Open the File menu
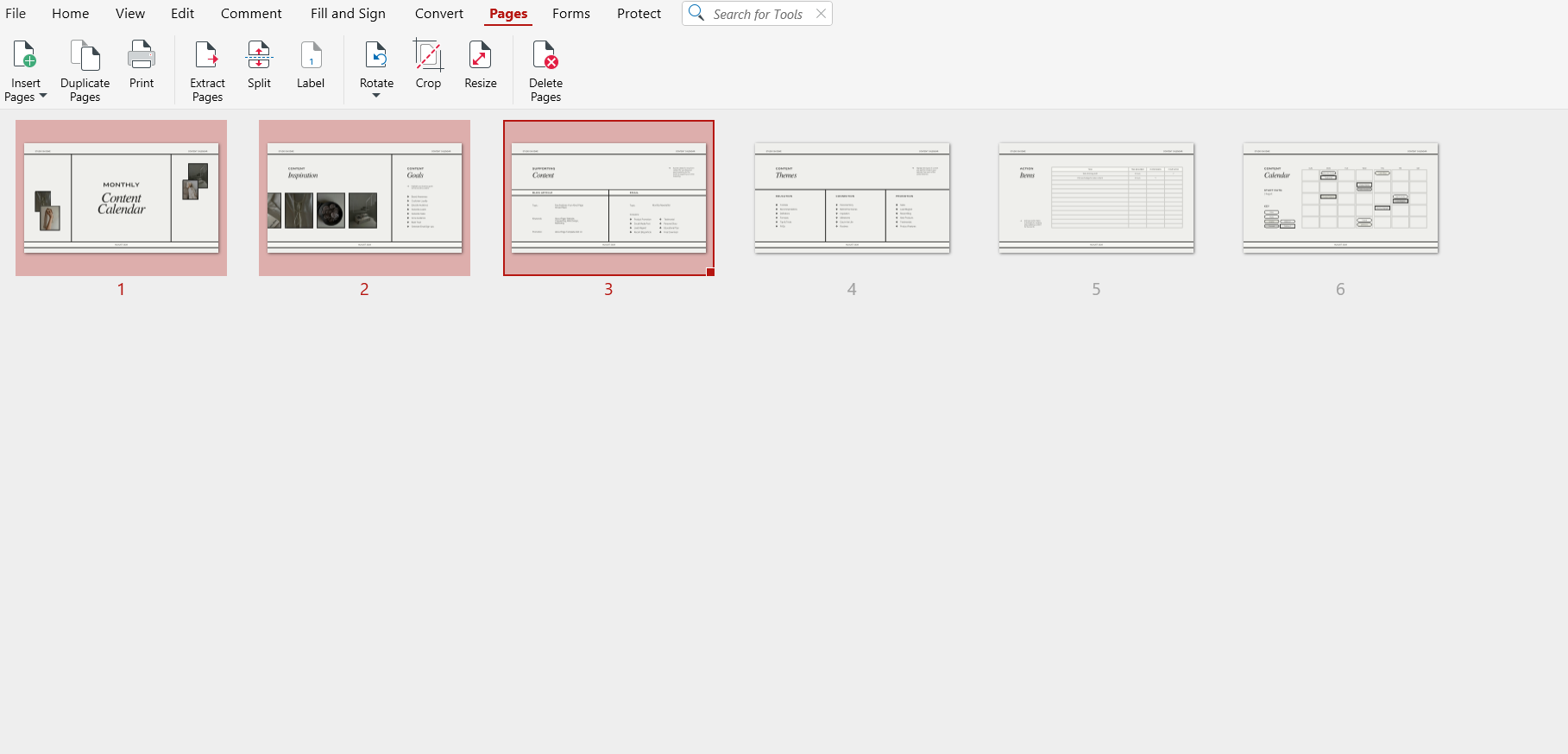Viewport: 1568px width, 754px height. [16, 14]
